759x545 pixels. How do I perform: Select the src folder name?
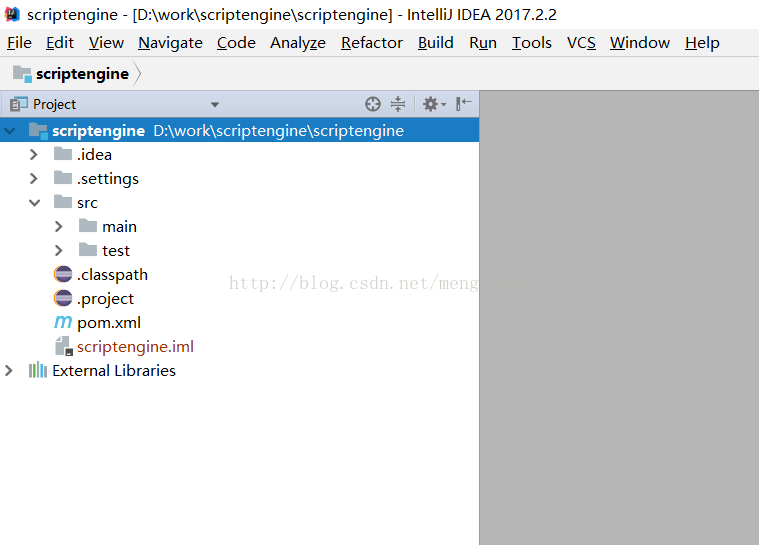click(88, 202)
